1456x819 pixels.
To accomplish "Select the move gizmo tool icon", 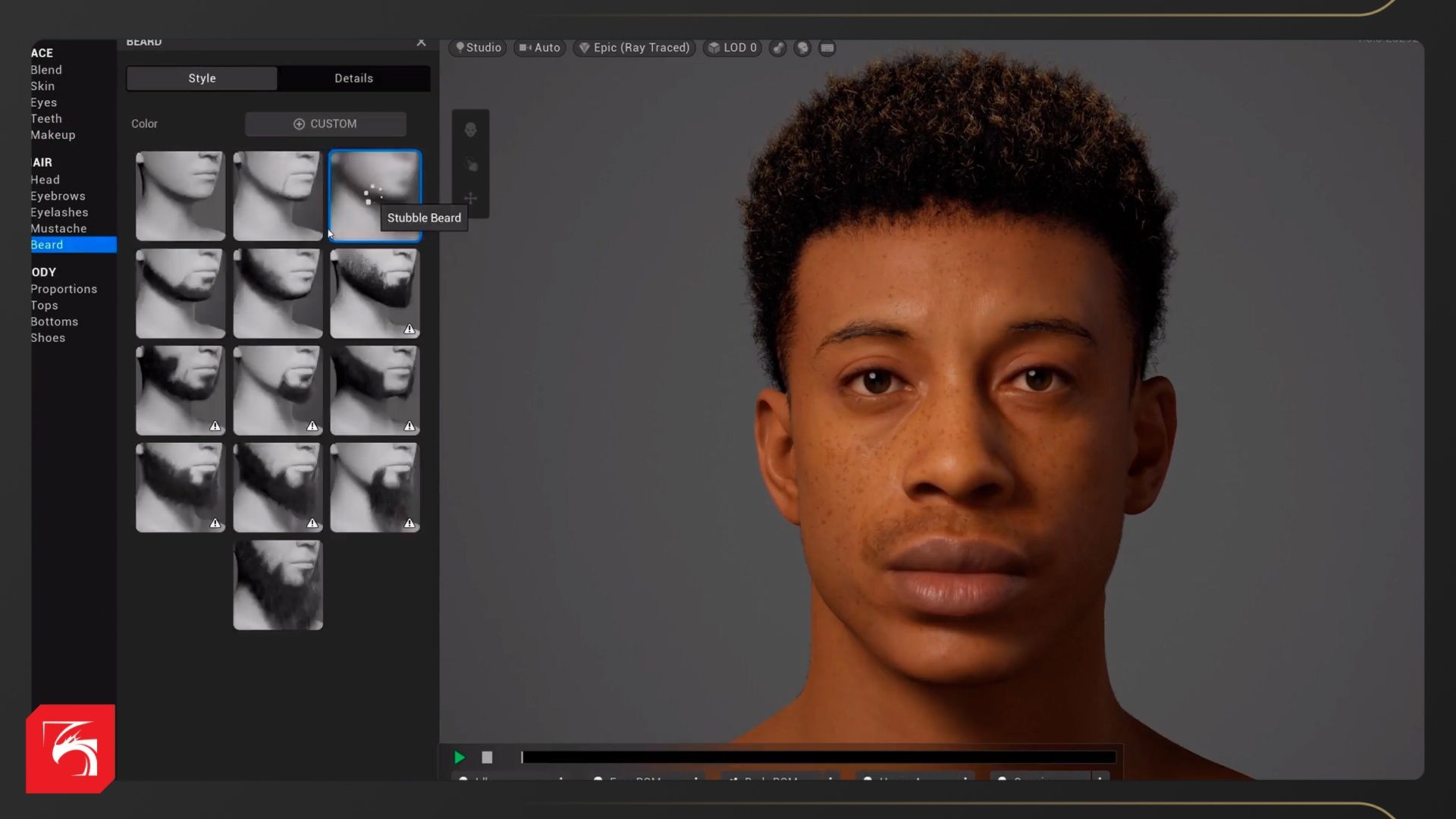I will coord(470,199).
